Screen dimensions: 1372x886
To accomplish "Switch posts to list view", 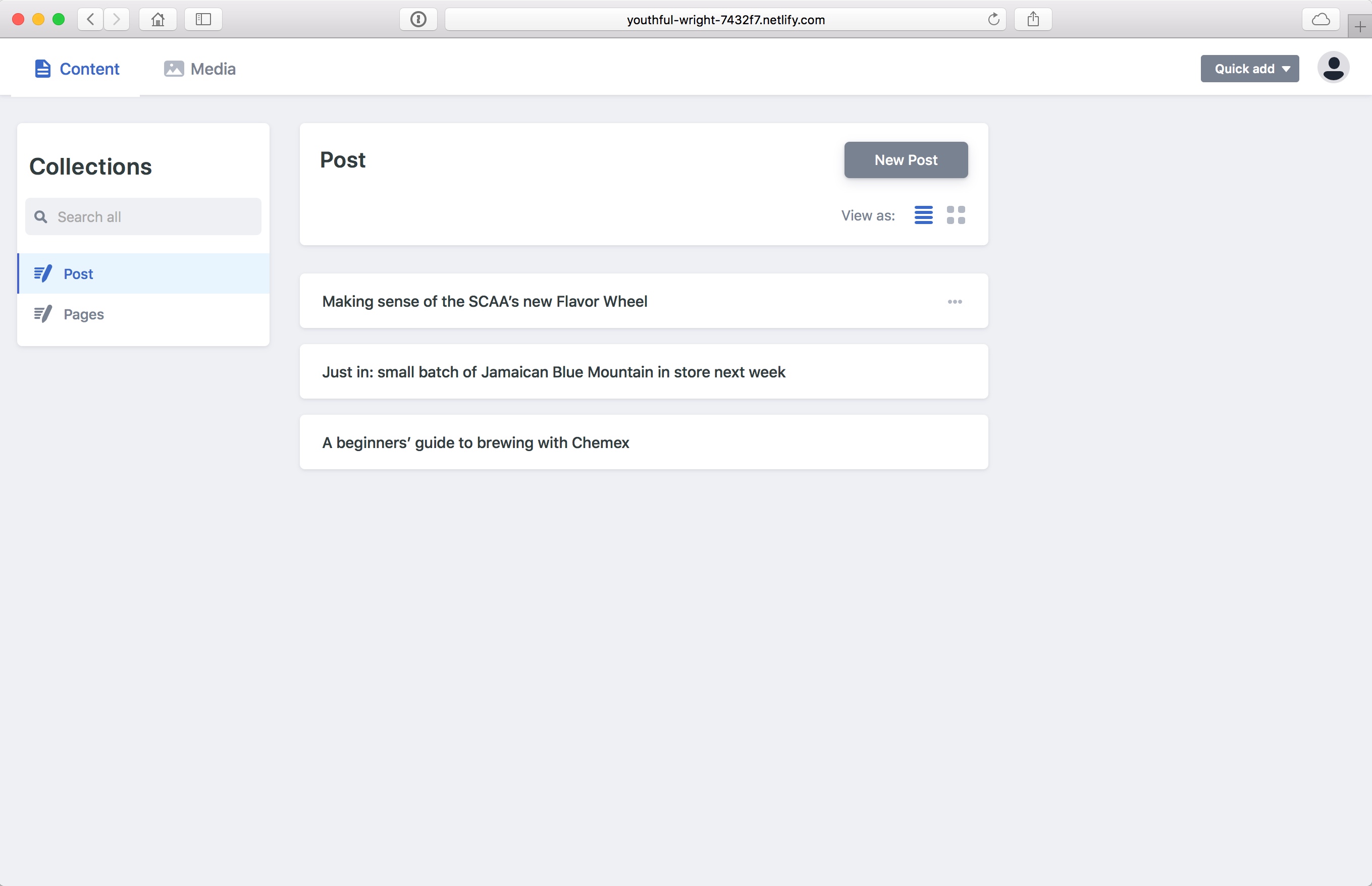I will tap(923, 215).
